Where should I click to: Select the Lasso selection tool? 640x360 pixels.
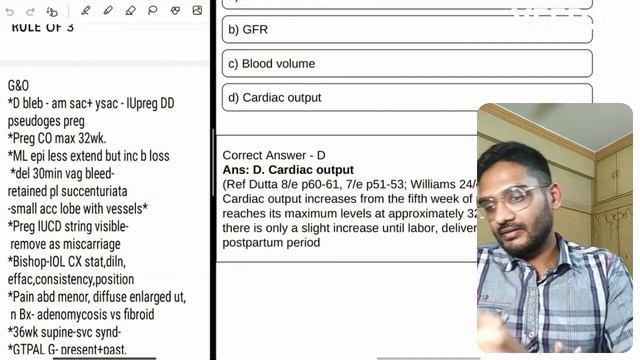point(153,11)
